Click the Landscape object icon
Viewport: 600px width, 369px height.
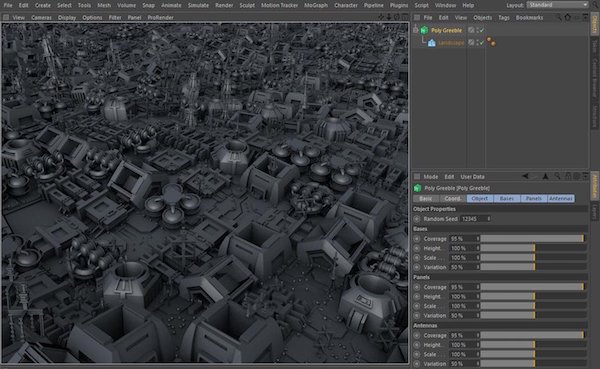pos(432,43)
